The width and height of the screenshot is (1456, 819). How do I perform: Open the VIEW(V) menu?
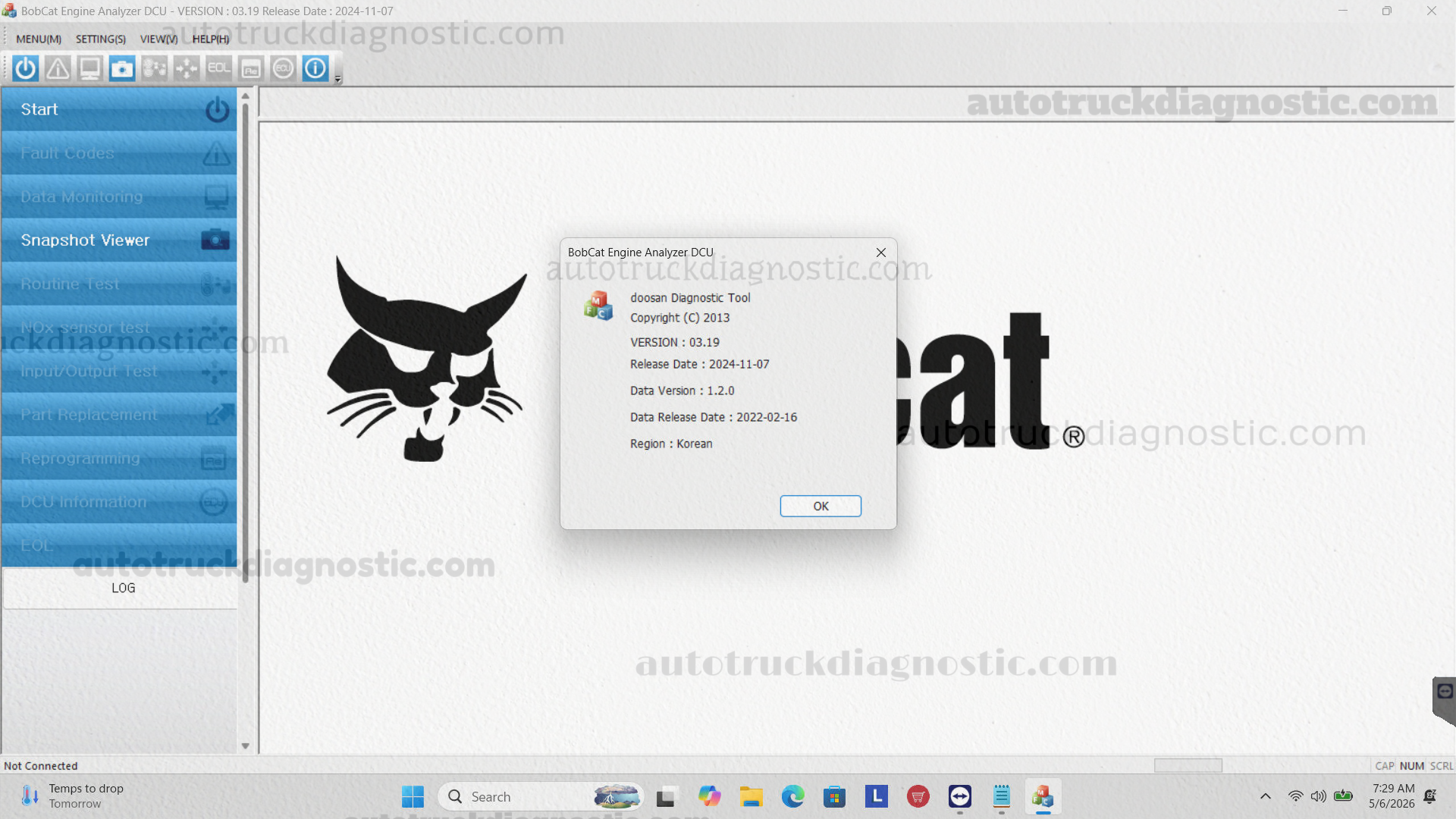158,39
